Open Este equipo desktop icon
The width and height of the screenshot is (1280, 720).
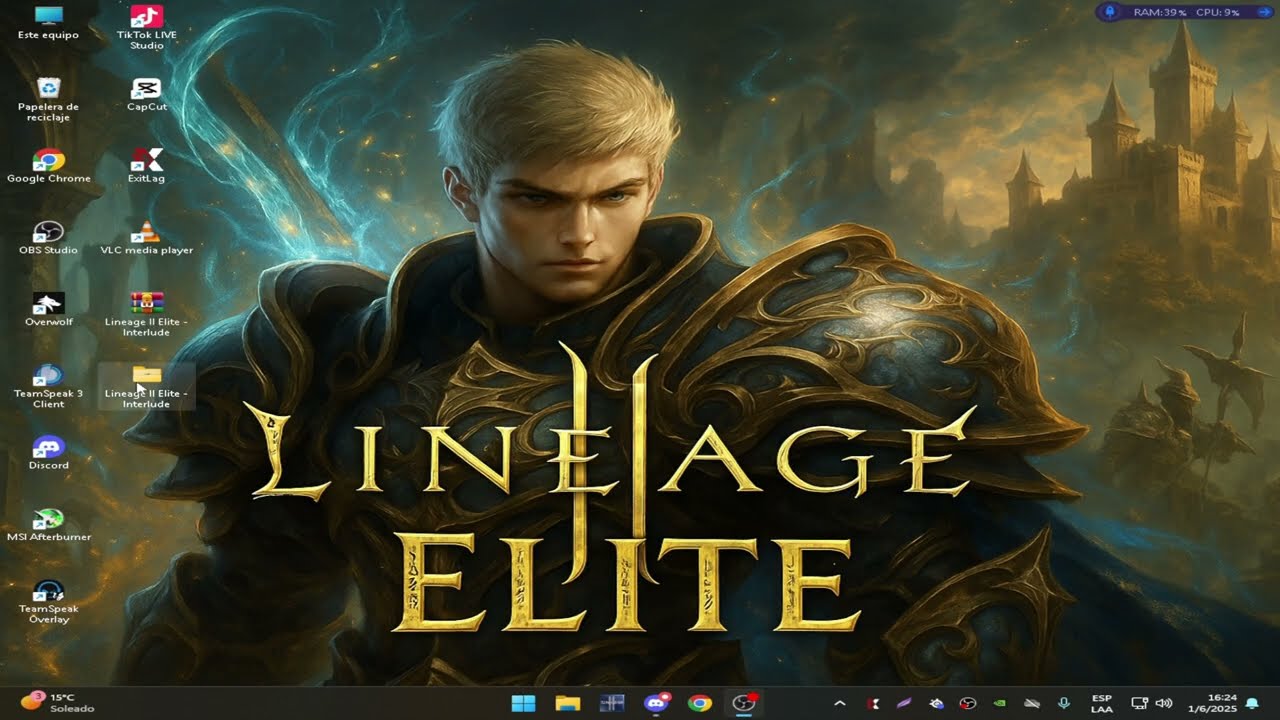pyautogui.click(x=48, y=23)
